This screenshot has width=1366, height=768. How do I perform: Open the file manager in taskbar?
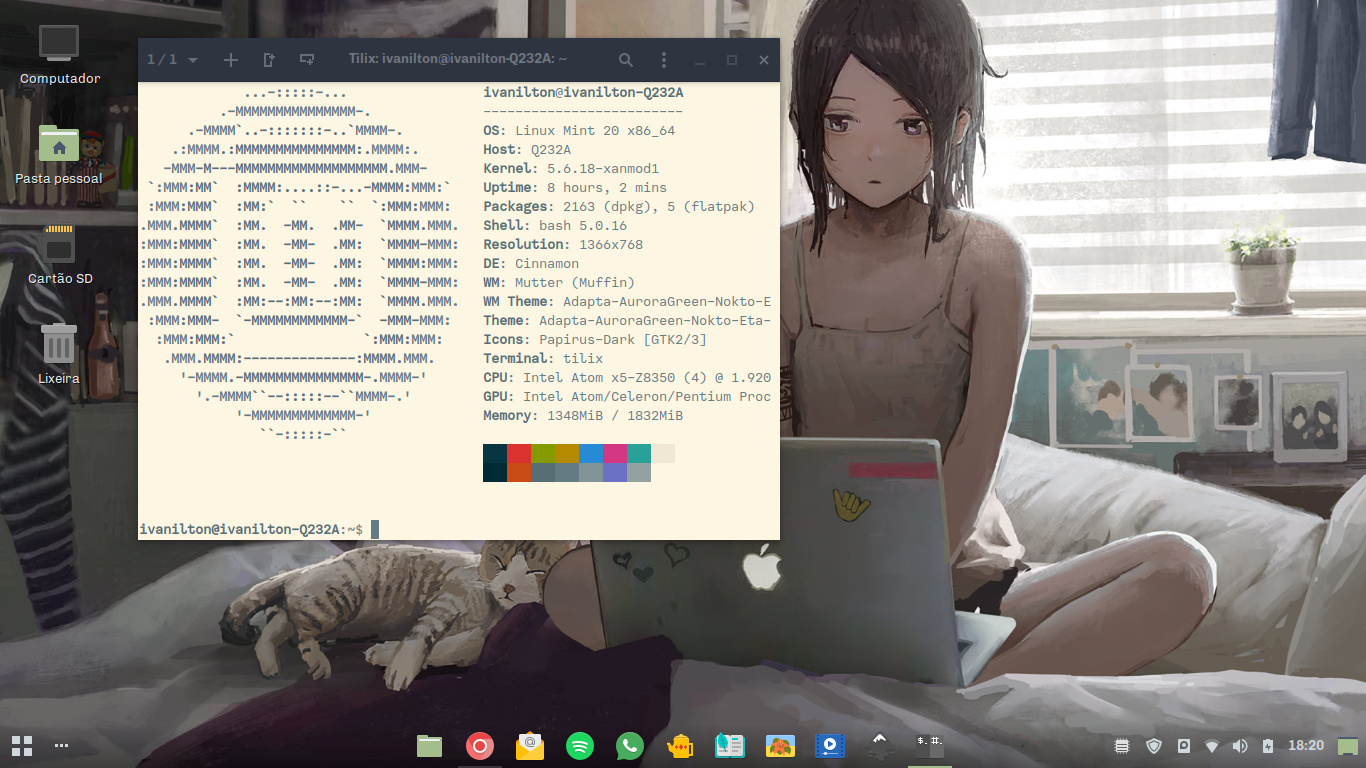[x=430, y=746]
